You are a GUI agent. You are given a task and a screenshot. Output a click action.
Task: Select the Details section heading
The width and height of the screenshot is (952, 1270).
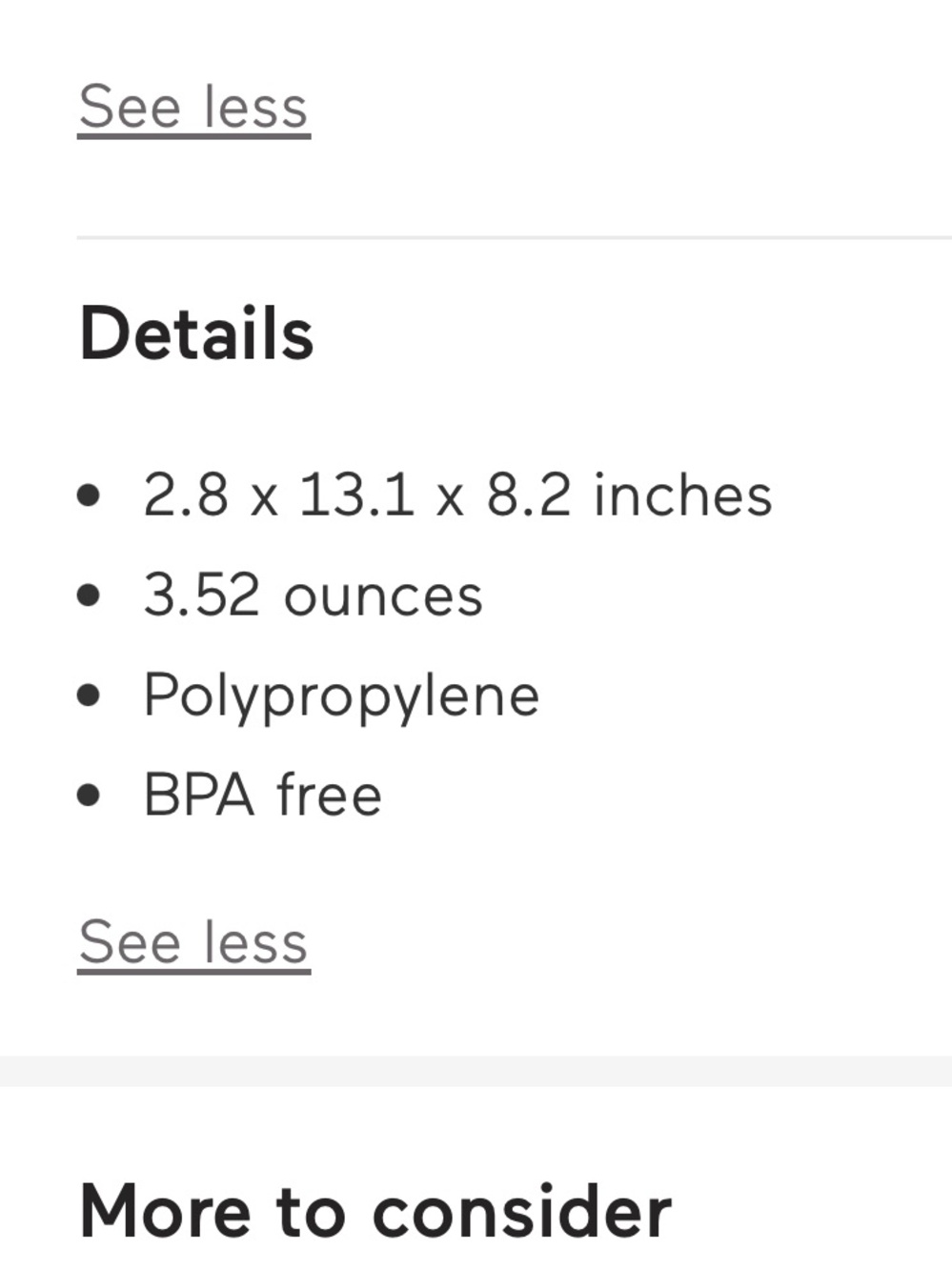(x=196, y=333)
